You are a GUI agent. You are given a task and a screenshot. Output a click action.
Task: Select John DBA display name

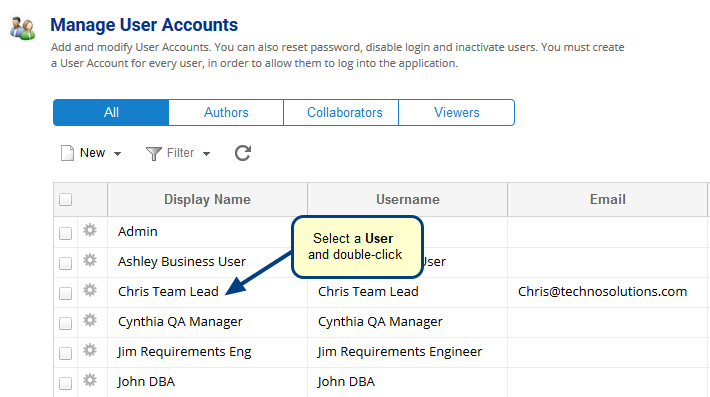tap(146, 382)
